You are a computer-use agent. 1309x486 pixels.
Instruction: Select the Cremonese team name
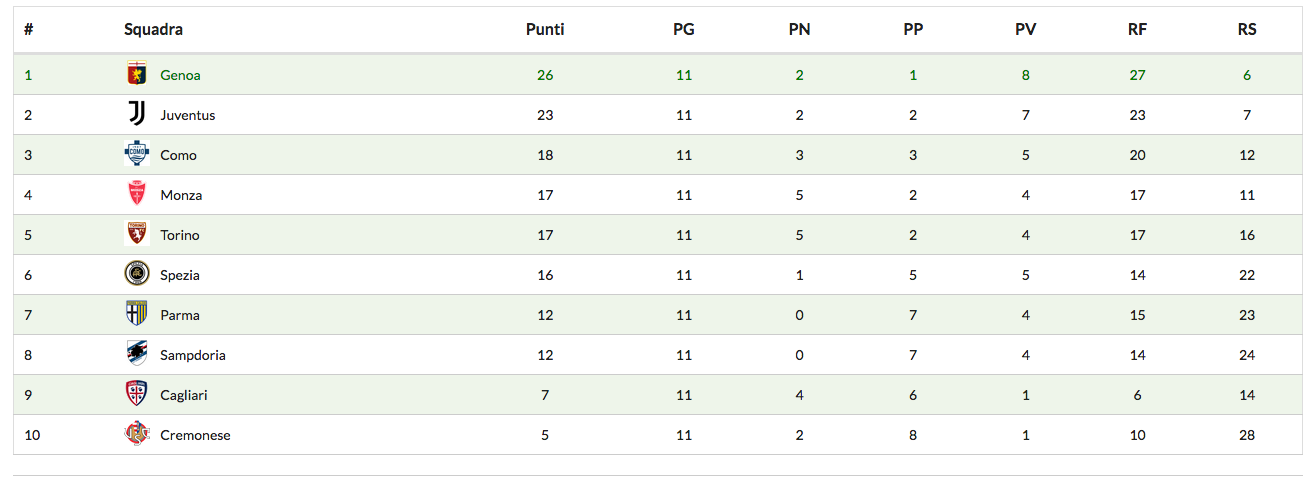click(x=195, y=435)
